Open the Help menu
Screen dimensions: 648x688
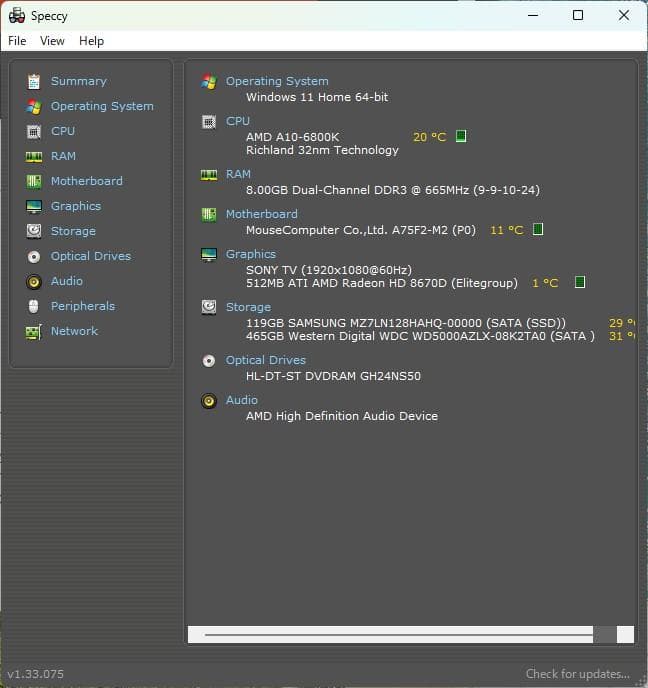91,41
